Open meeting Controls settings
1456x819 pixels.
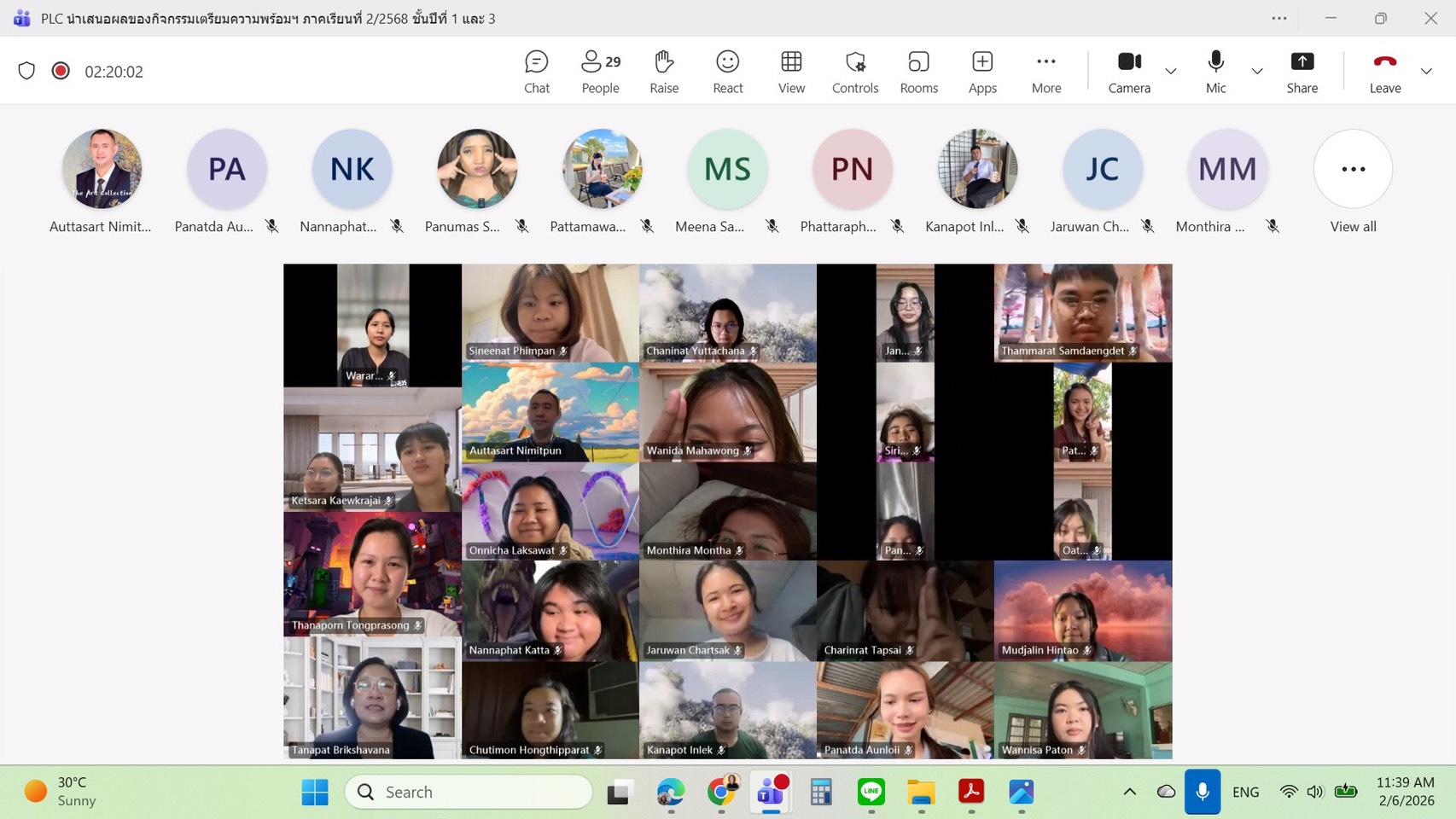(854, 72)
